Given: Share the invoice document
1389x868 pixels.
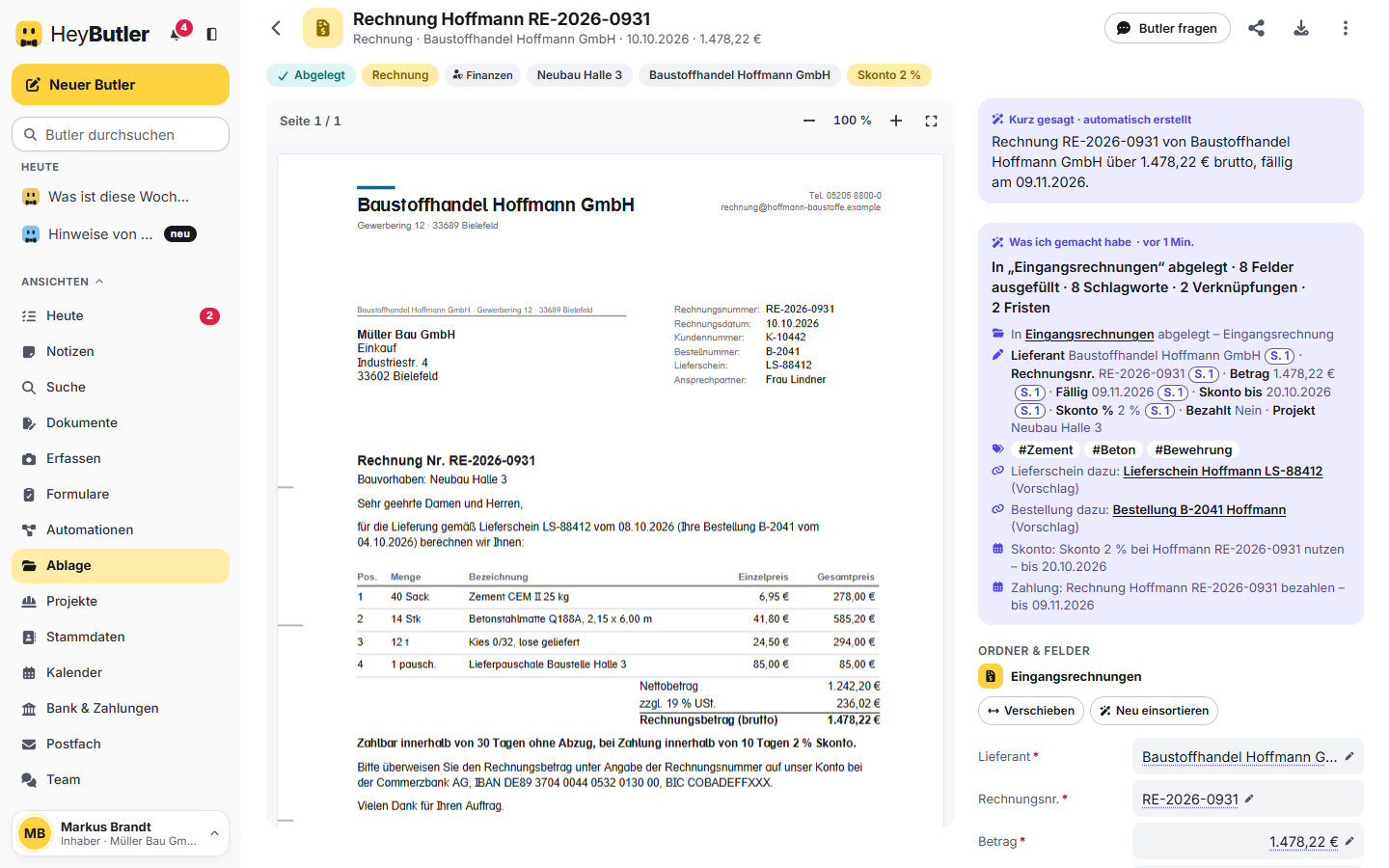Looking at the screenshot, I should pos(1256,28).
